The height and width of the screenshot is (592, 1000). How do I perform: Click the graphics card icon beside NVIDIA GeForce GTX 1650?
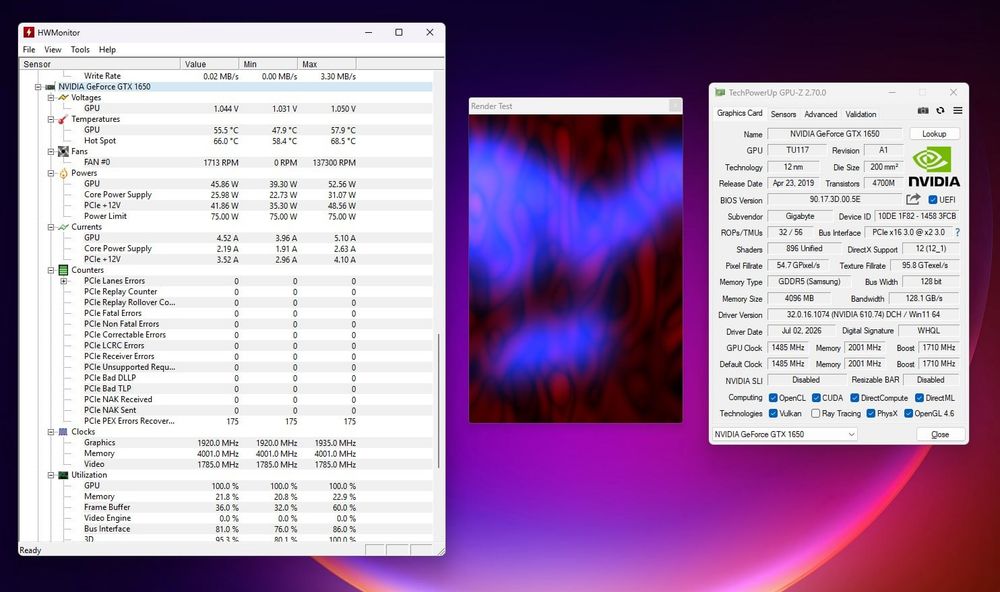coord(50,87)
